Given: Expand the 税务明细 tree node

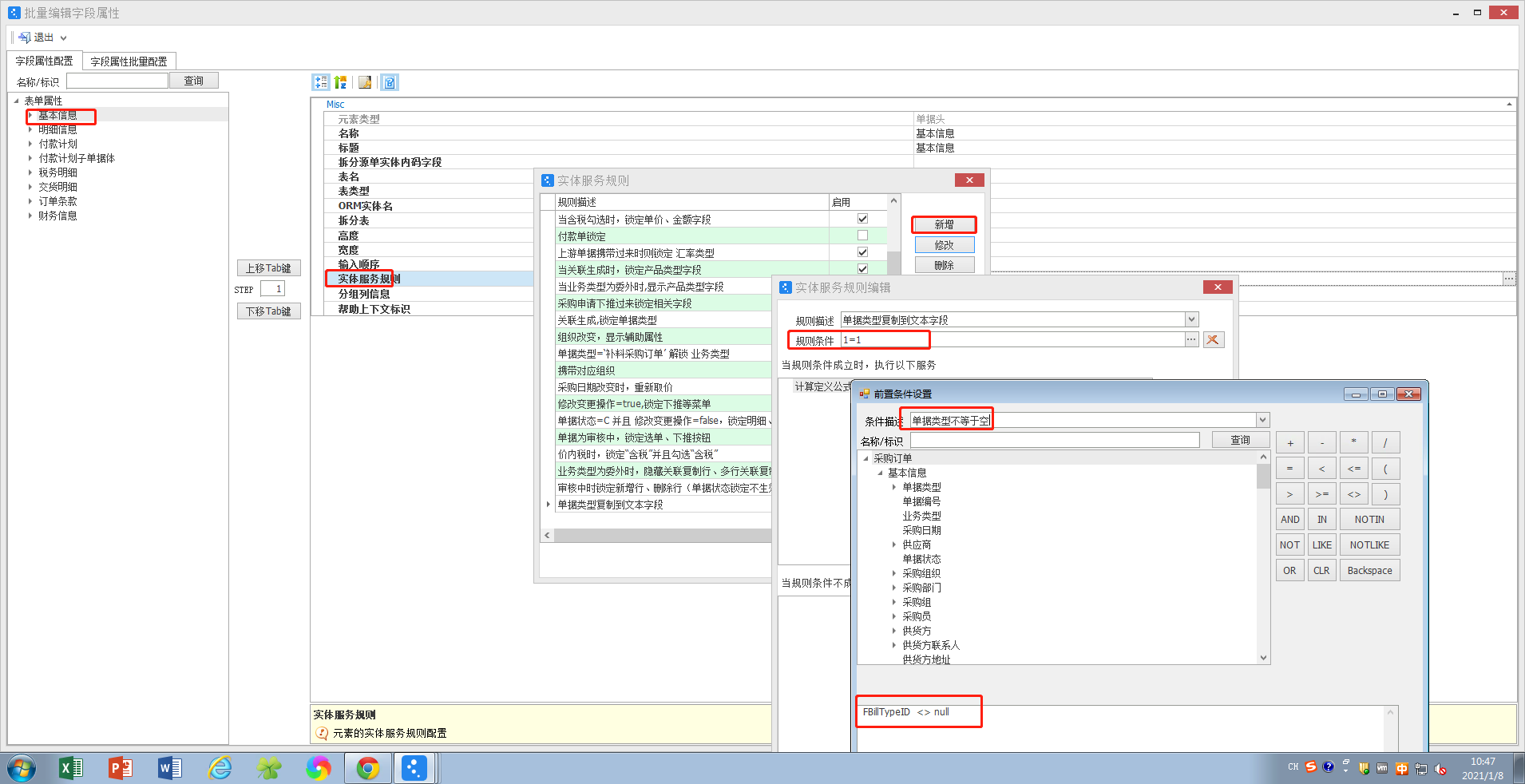Looking at the screenshot, I should 30,172.
